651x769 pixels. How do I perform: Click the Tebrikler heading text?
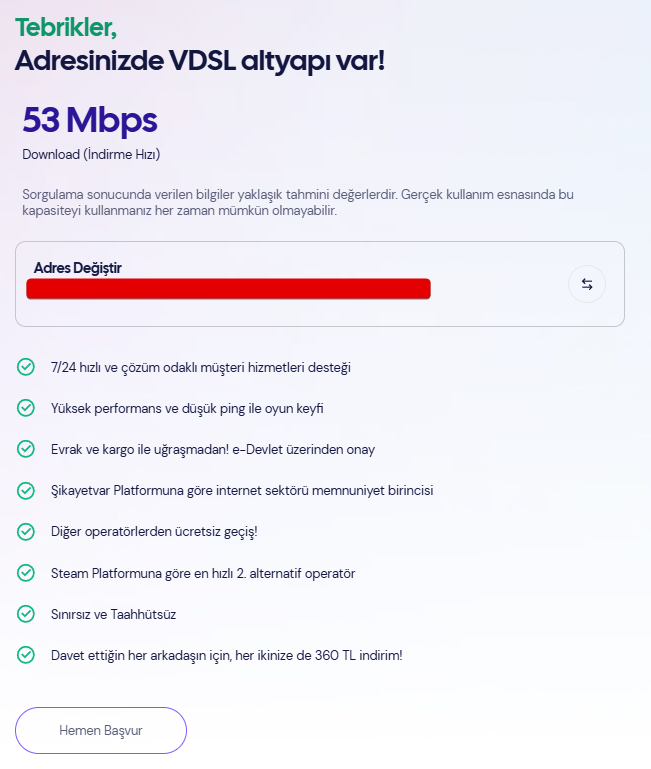click(76, 24)
